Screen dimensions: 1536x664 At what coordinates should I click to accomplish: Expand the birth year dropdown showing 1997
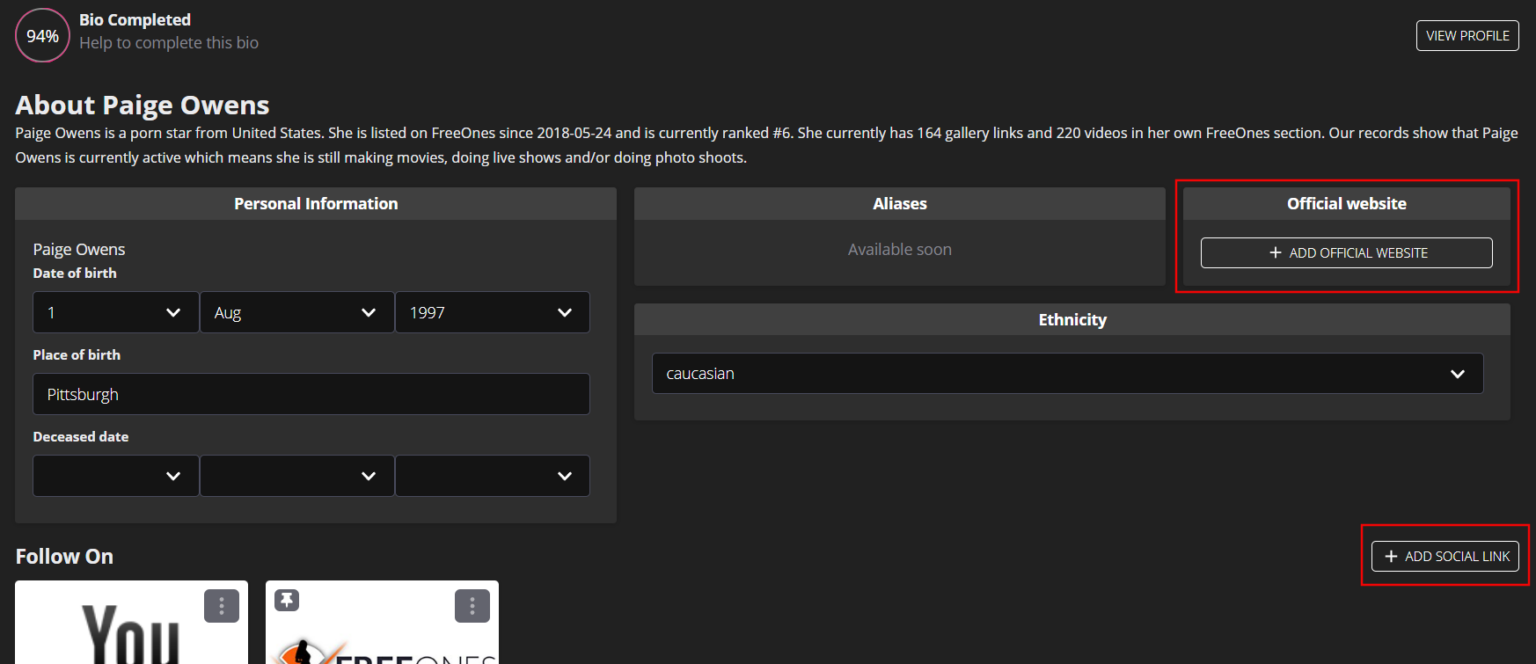[x=491, y=313]
